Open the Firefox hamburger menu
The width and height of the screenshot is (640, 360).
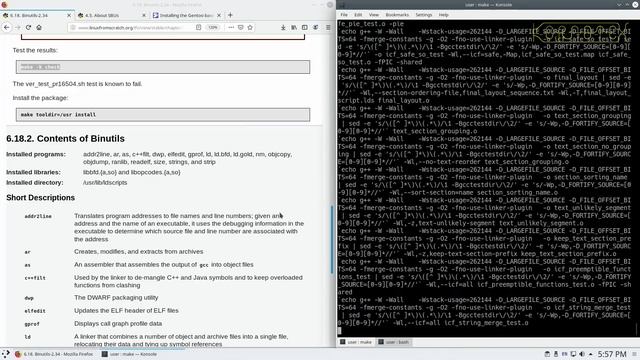pos(328,27)
